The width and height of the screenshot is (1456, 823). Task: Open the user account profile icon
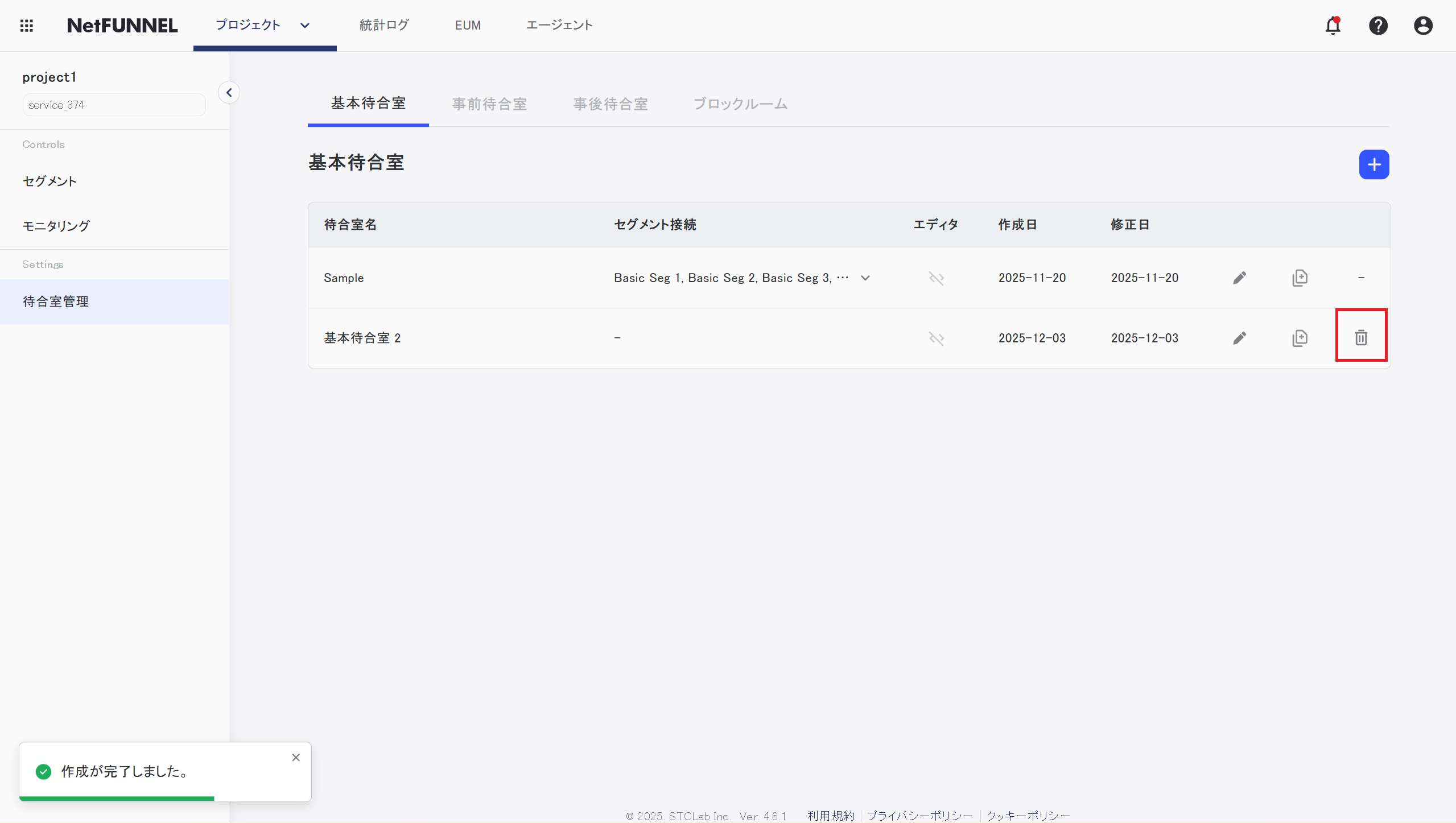point(1423,26)
